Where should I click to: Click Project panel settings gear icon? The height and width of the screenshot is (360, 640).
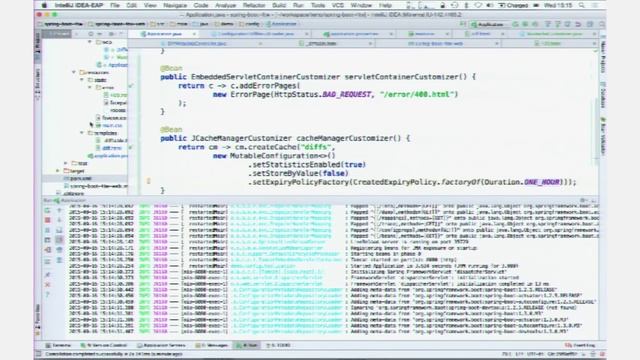111,34
